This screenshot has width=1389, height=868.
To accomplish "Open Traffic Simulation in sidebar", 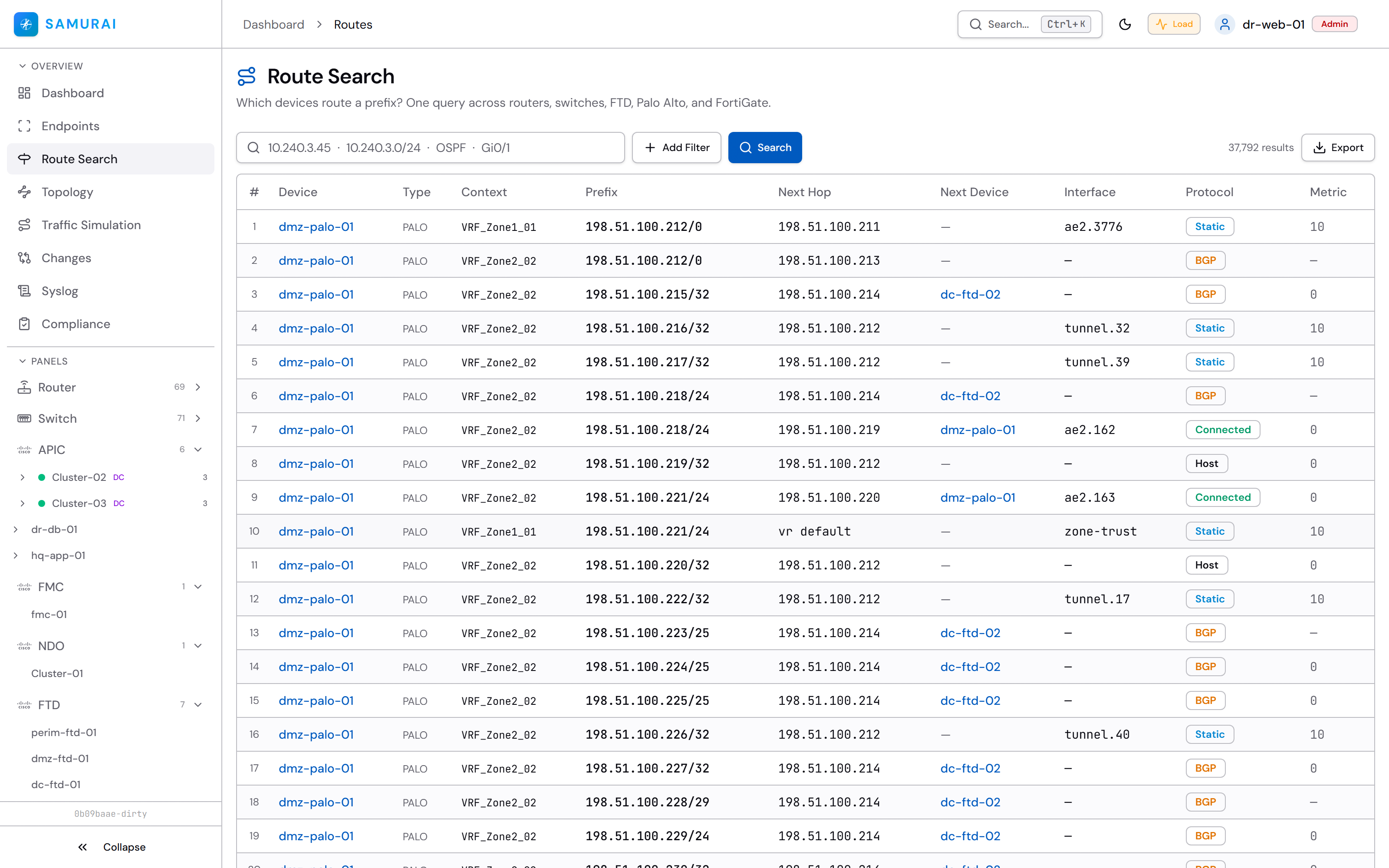I will [x=110, y=225].
